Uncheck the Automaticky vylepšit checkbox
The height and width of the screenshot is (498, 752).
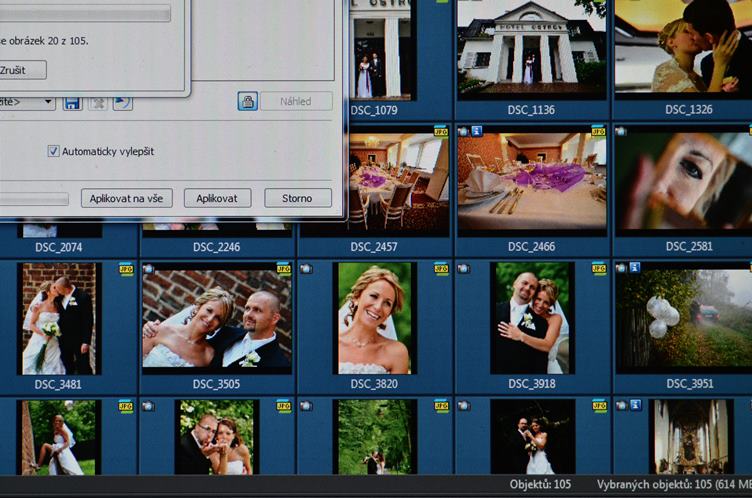click(54, 151)
